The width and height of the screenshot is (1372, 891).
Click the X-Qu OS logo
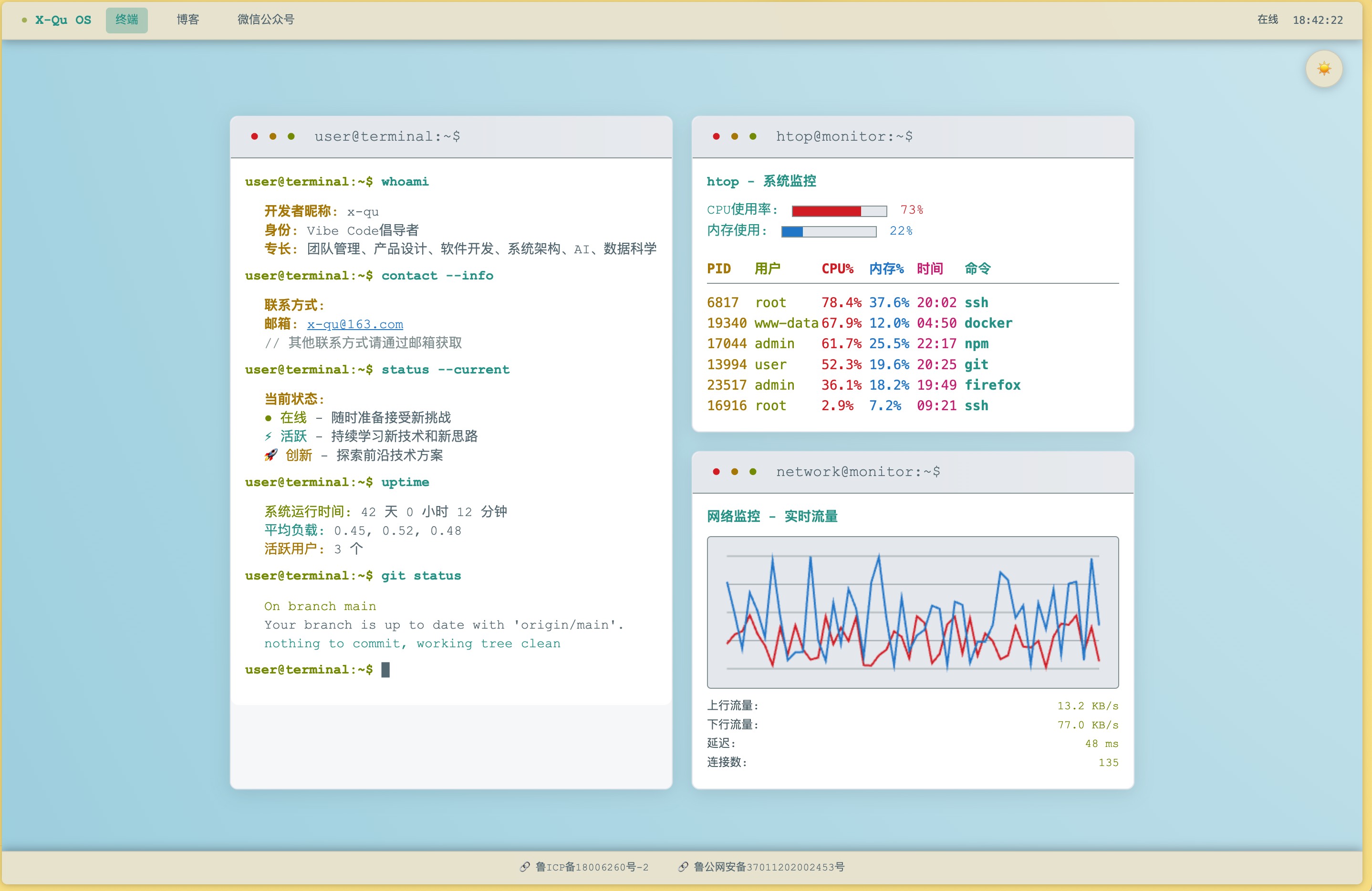[63, 20]
